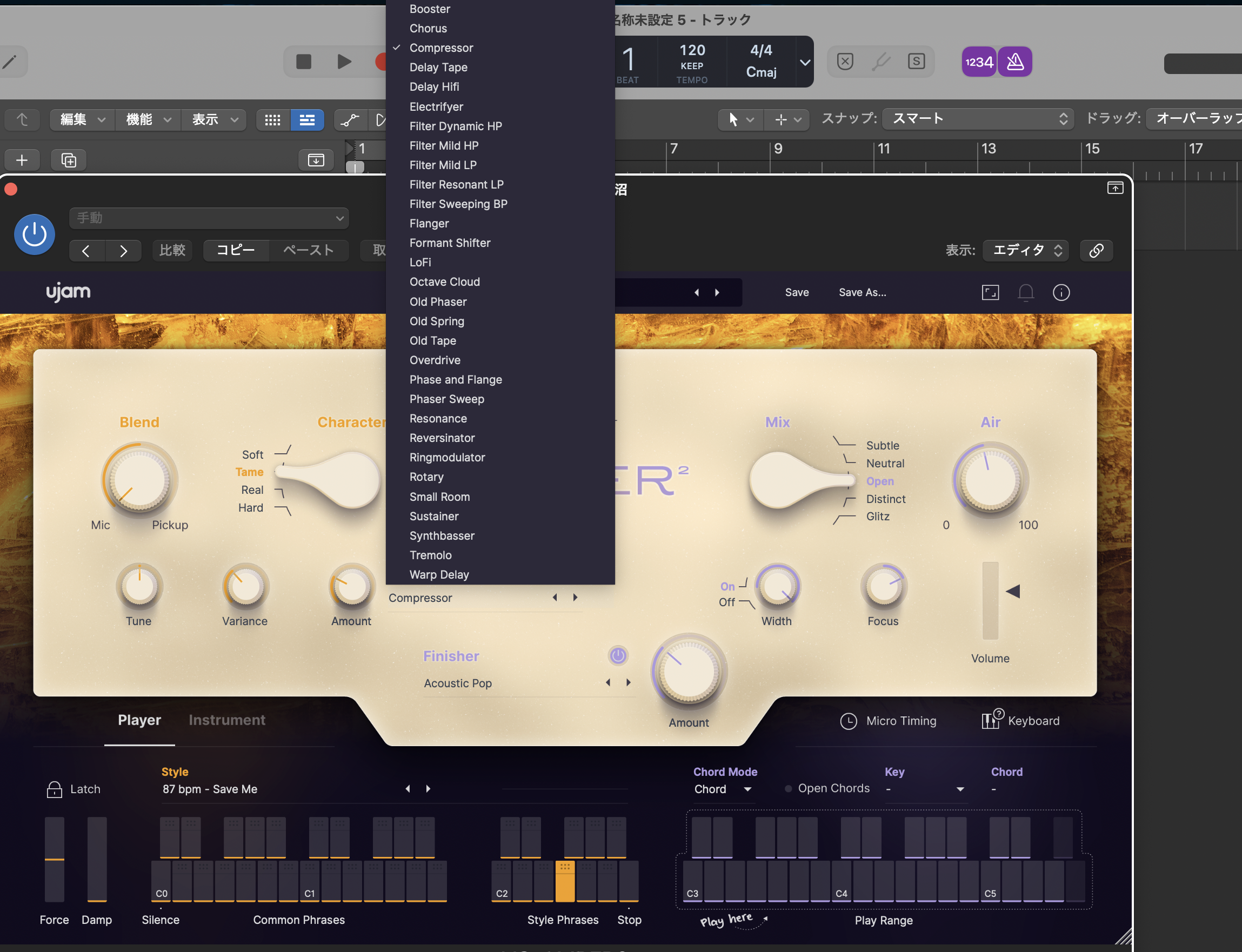Set Mix to Subtle

coord(883,445)
